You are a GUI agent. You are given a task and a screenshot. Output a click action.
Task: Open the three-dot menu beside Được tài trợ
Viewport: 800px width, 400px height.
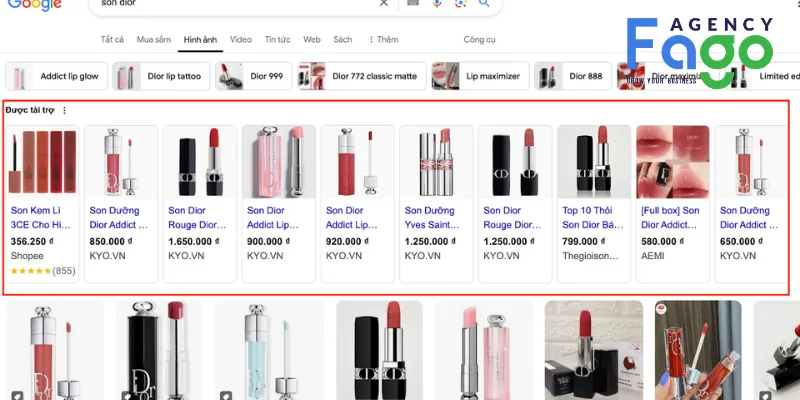click(64, 110)
